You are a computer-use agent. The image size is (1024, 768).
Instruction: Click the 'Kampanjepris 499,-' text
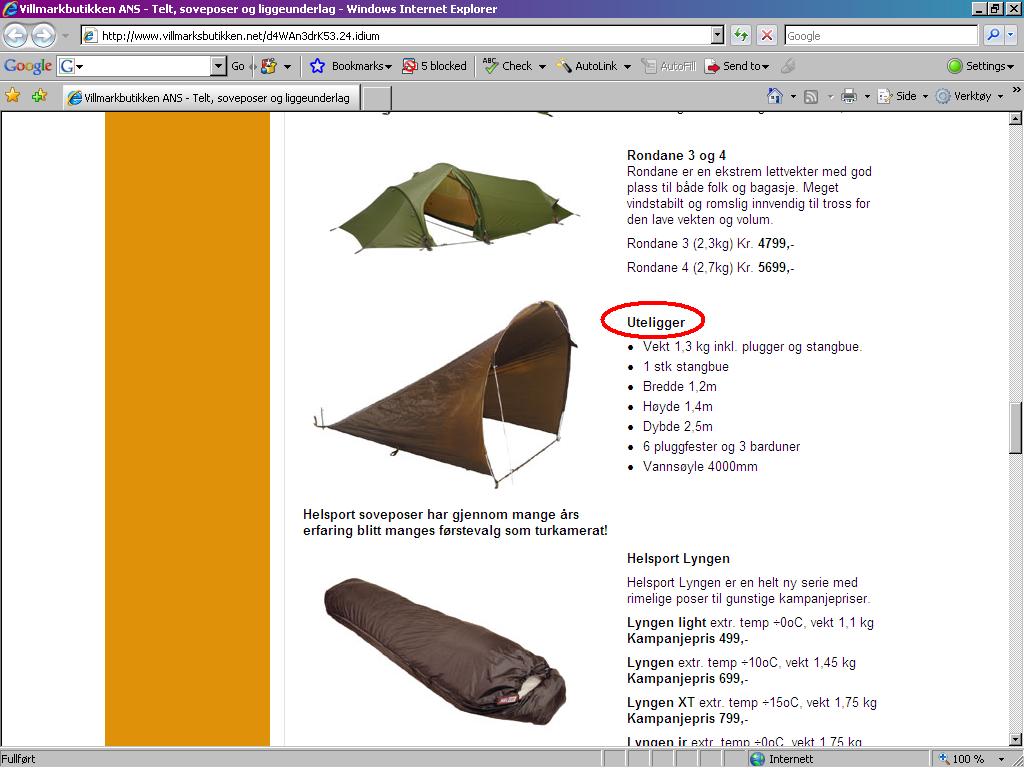click(688, 639)
